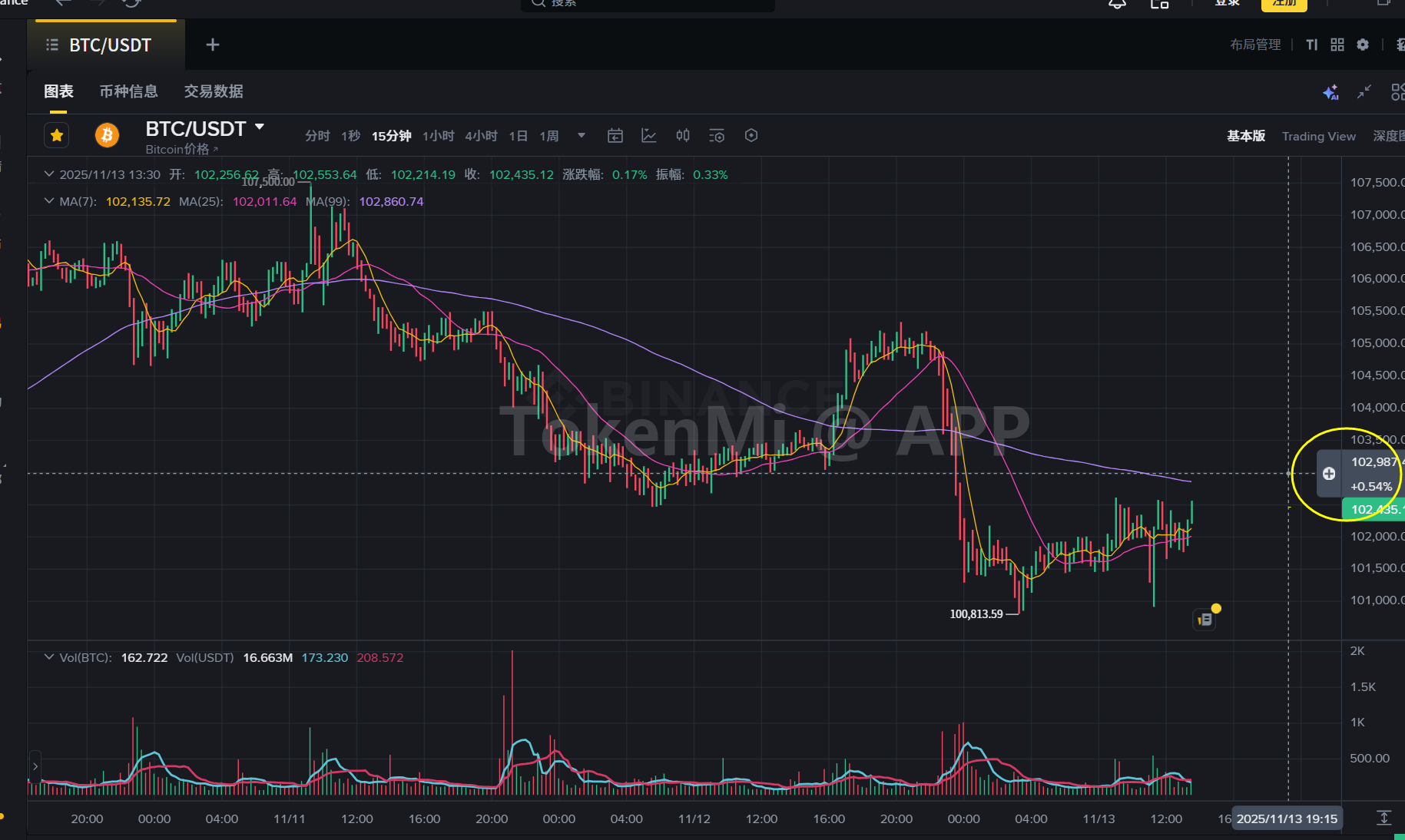1405x840 pixels.
Task: Expand the BTC/USDT pair selector arrow
Action: tap(260, 127)
